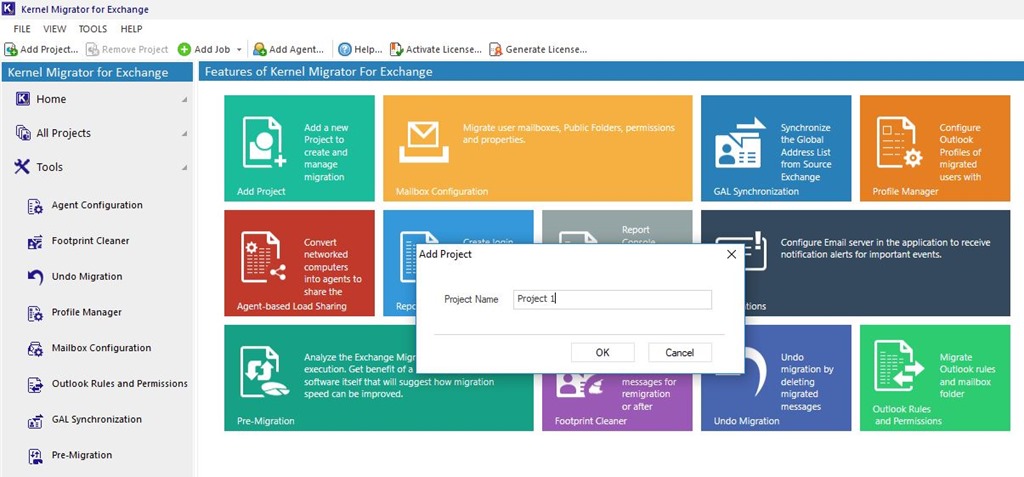Open the FILE menu
1024x477 pixels.
(22, 29)
